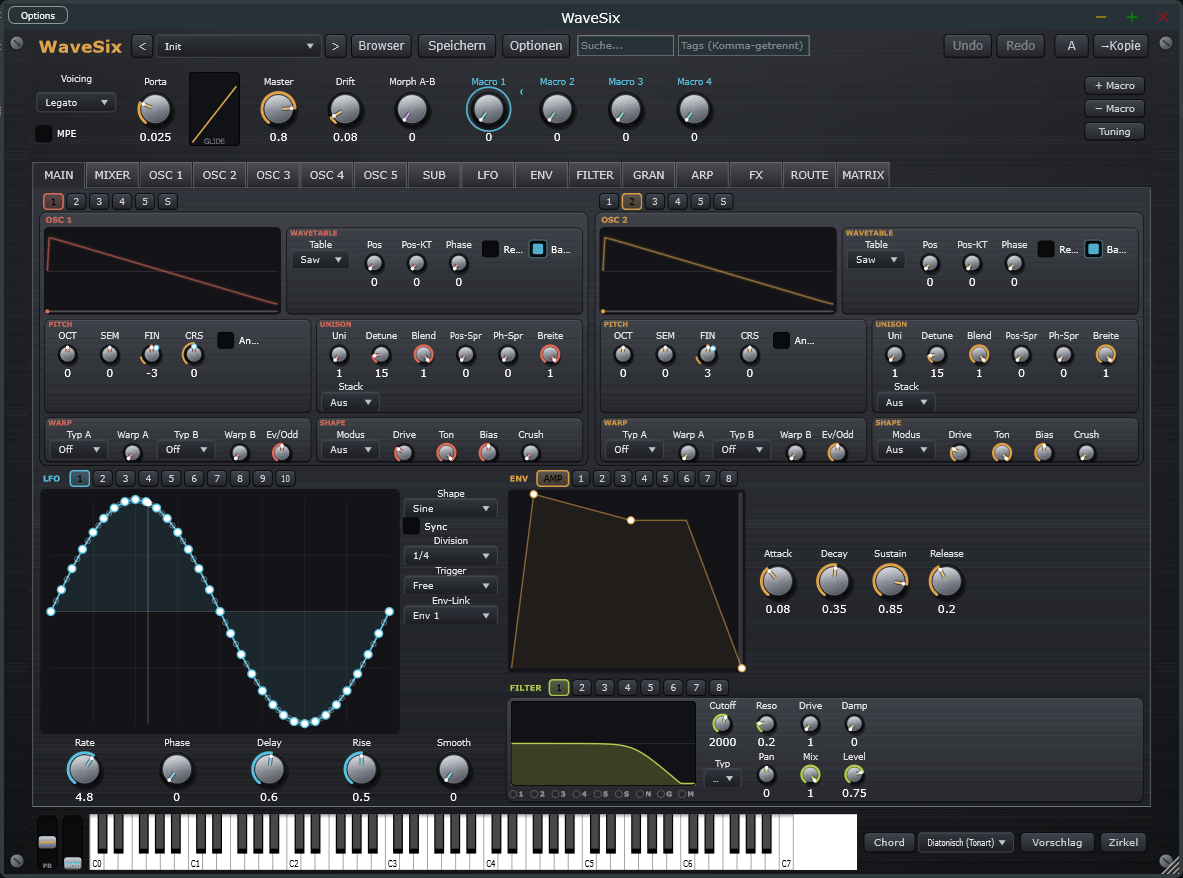Click the LFO Smooth knob
The height and width of the screenshot is (878, 1183).
tap(453, 769)
